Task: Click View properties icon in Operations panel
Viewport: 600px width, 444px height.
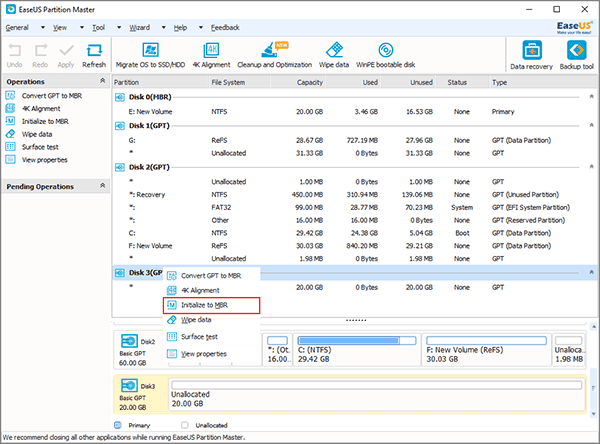Action: point(10,160)
